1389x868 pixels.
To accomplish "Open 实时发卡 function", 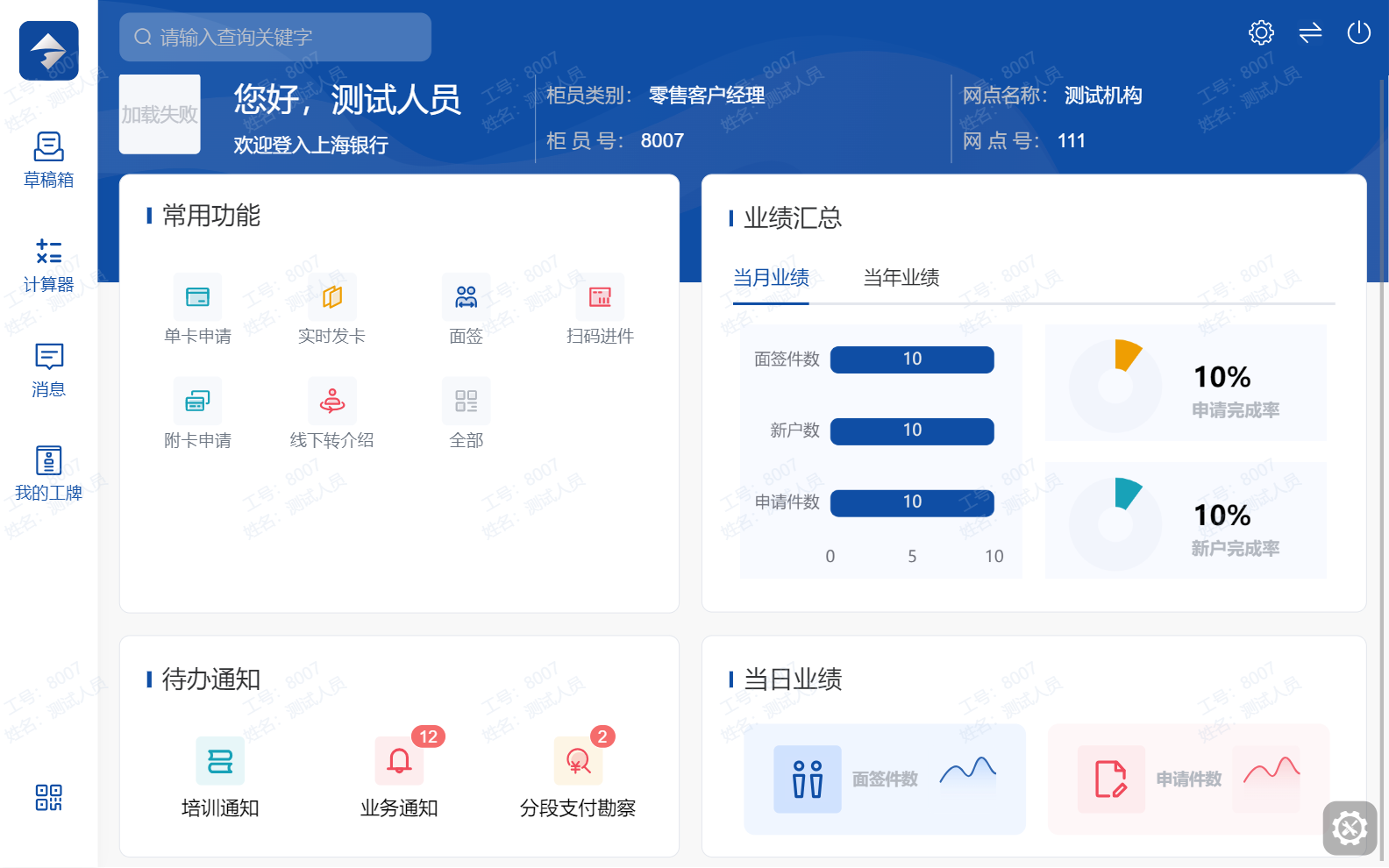I will [331, 309].
